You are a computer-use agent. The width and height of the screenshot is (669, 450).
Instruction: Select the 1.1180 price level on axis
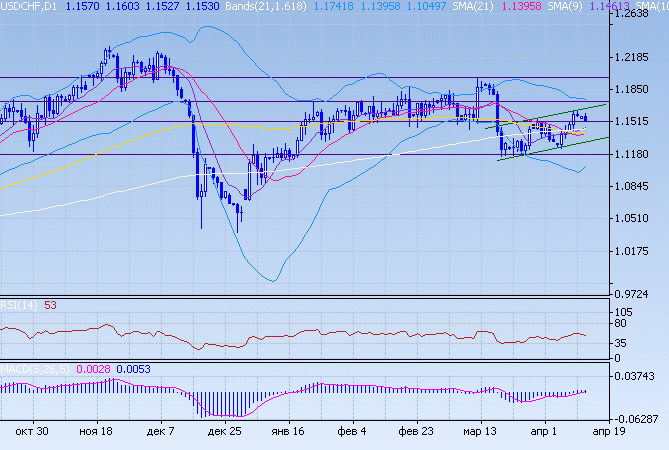[x=634, y=155]
